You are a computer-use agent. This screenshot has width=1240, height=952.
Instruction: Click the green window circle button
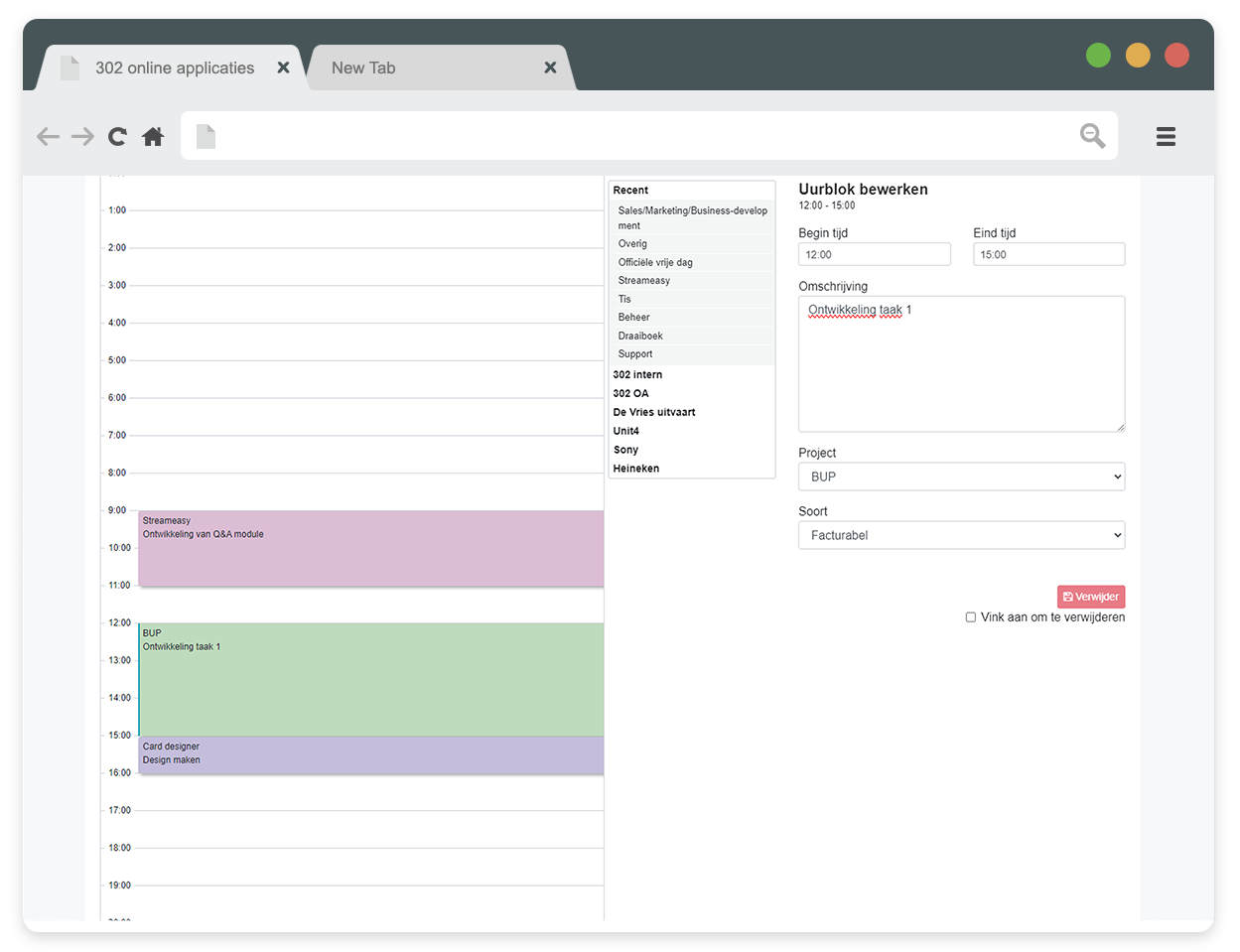(x=1098, y=55)
